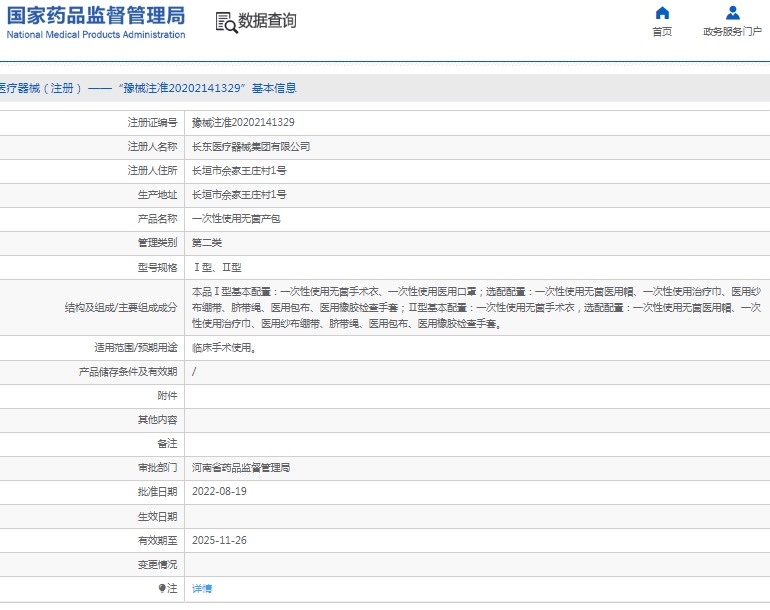
Task: Click the 政务服务门户 label text
Action: point(733,32)
